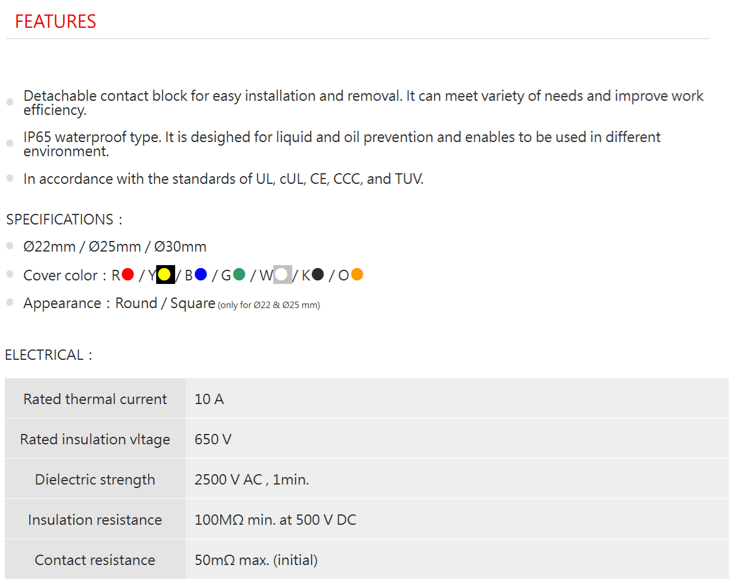Select the white cover color swatch
This screenshot has height=587, width=741.
tap(282, 275)
